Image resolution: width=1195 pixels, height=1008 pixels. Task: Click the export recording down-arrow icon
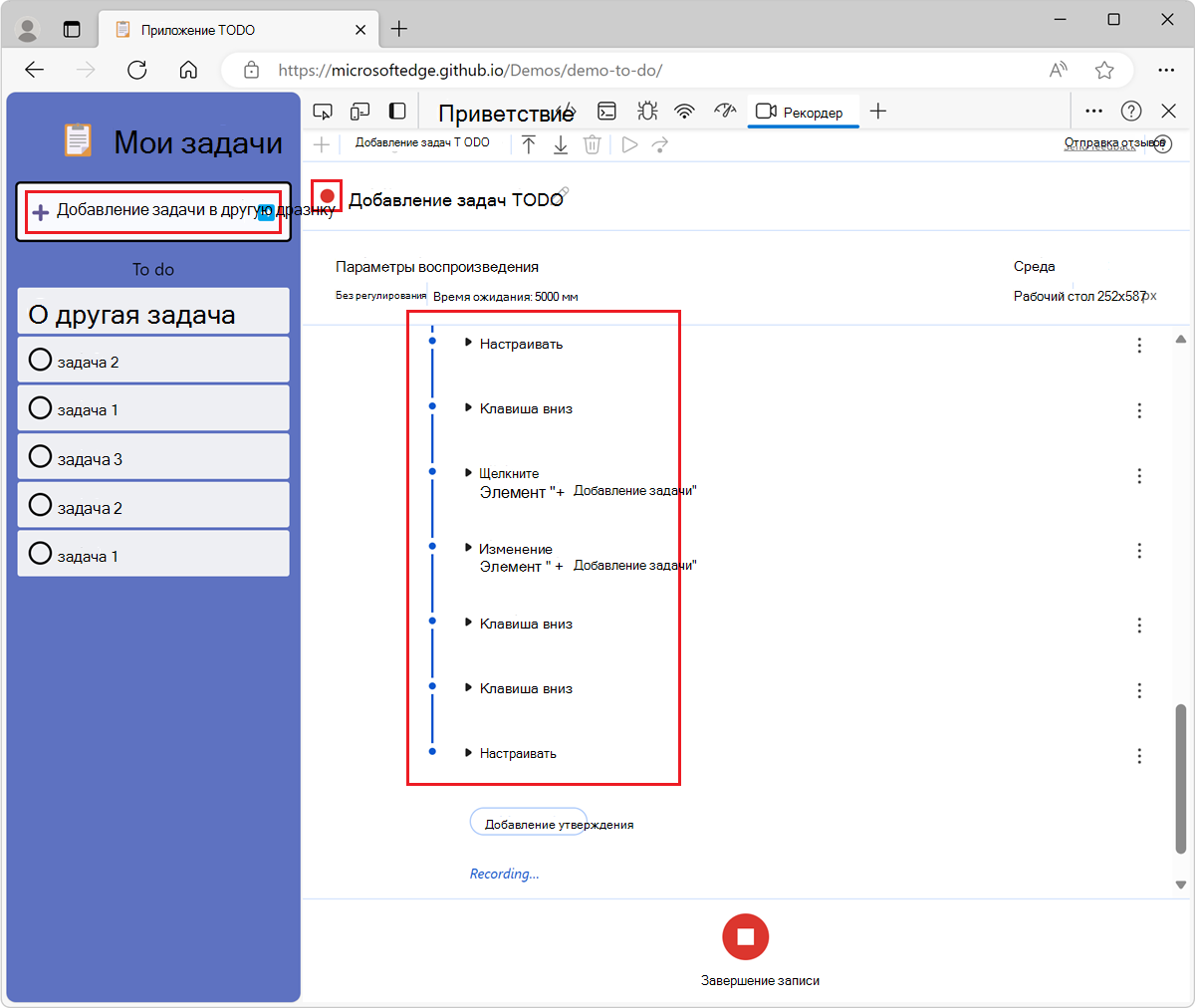[x=561, y=145]
